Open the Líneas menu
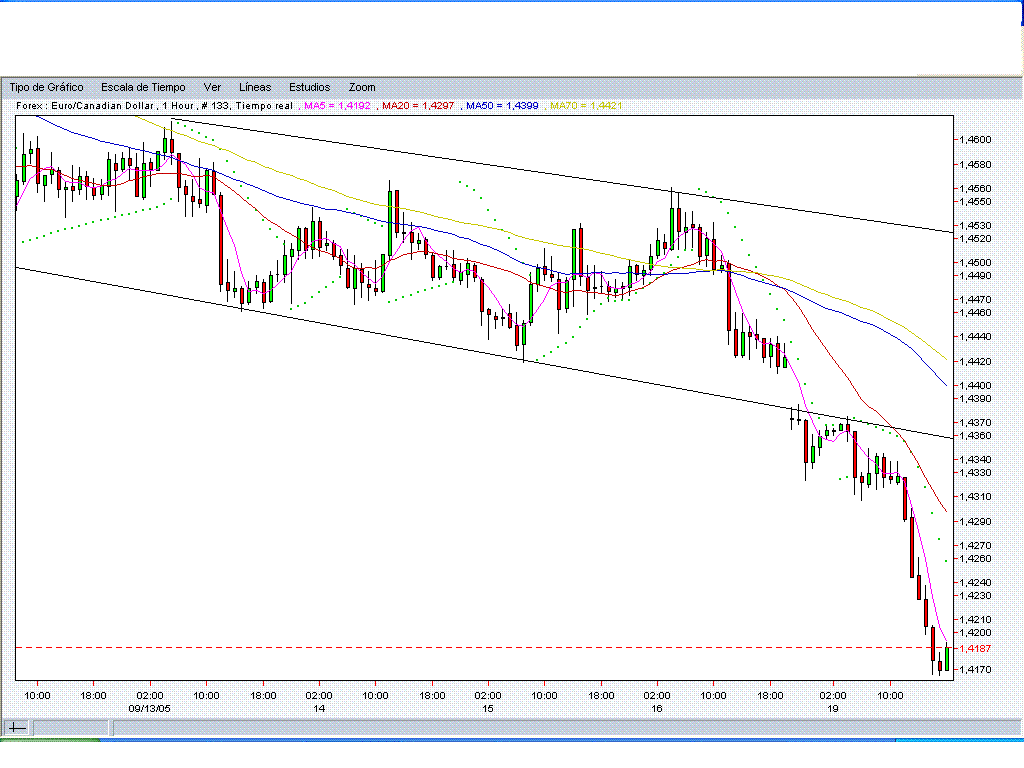Viewport: 1024px width, 768px height. pos(255,88)
